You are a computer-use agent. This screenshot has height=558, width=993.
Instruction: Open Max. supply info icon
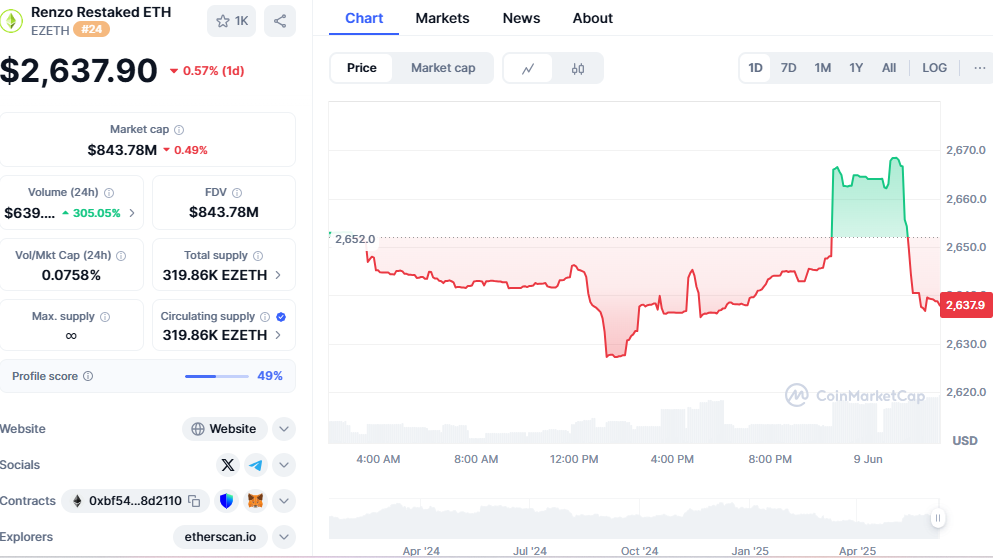105,317
